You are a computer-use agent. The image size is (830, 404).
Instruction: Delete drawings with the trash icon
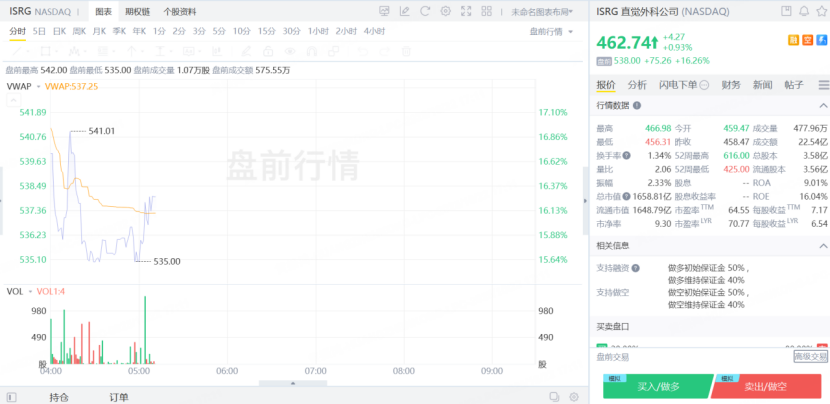pyautogui.click(x=406, y=51)
